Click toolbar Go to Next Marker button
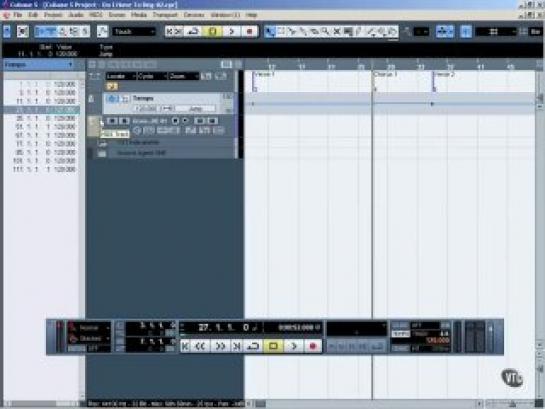Image resolution: width=545 pixels, height=409 pixels. click(178, 32)
